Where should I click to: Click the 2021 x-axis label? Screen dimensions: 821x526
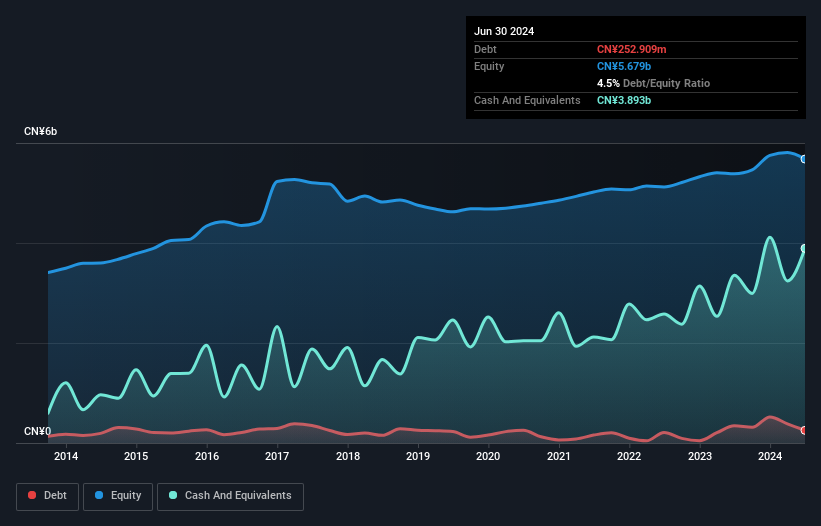(x=559, y=456)
